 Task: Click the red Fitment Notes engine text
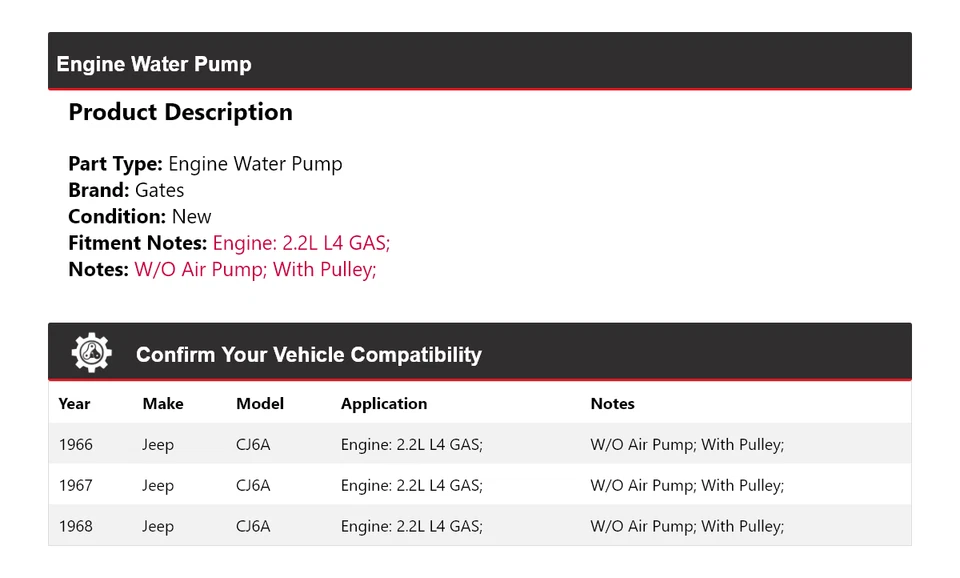click(301, 243)
